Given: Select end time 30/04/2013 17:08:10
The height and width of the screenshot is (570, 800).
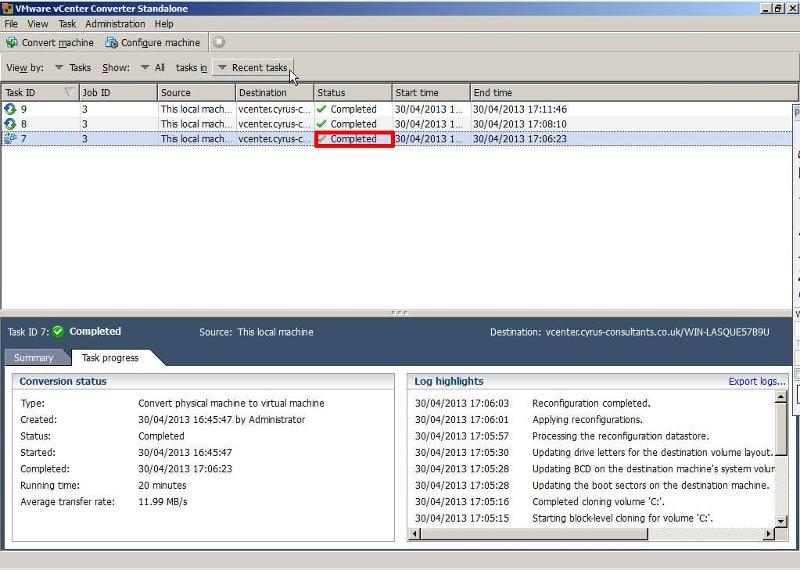Looking at the screenshot, I should [x=519, y=124].
